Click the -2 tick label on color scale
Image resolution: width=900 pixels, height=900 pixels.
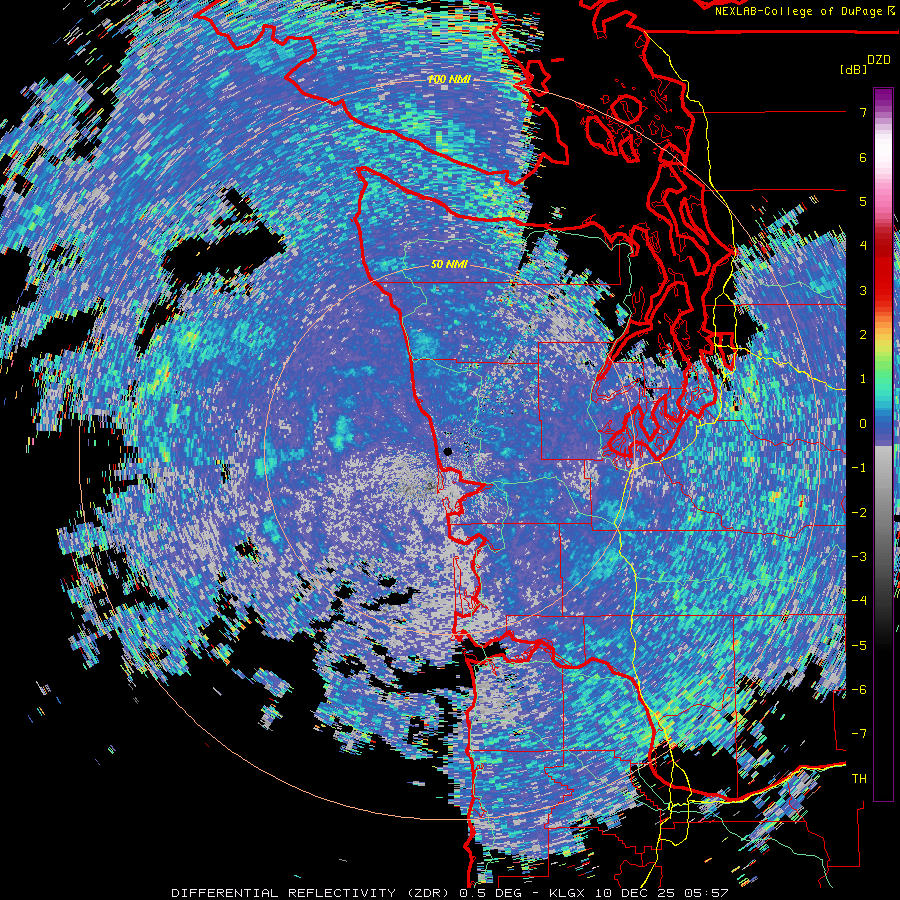(x=859, y=513)
